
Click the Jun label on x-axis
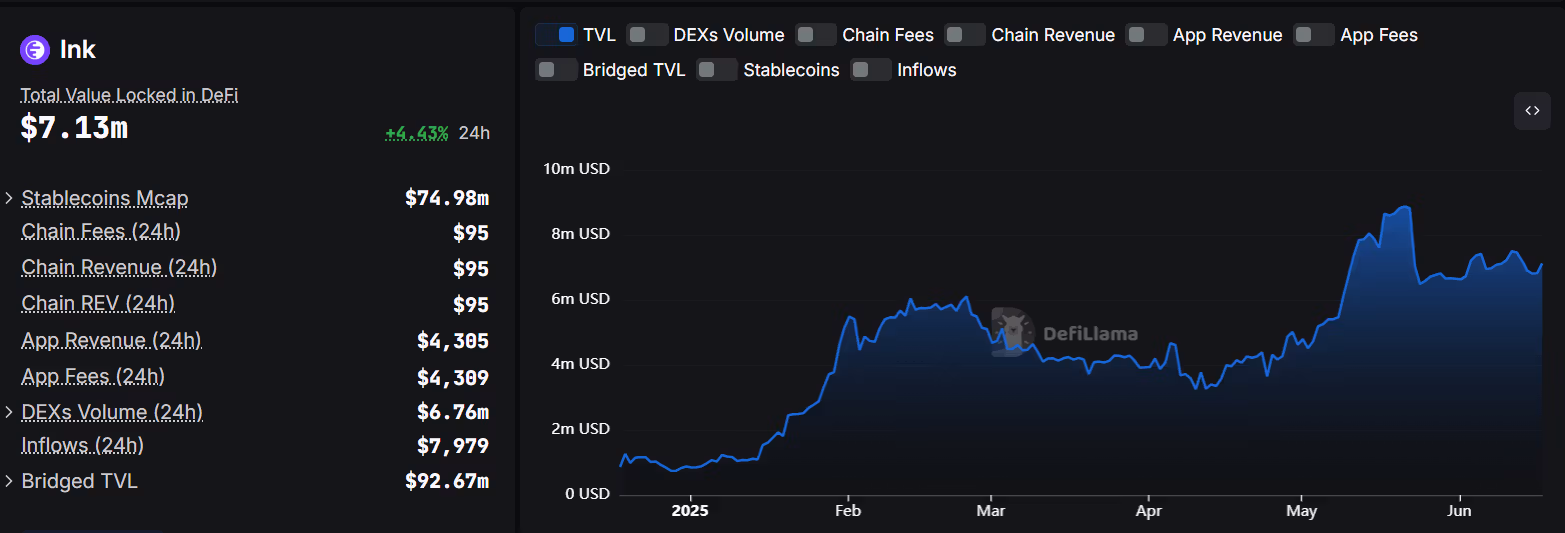coord(1459,510)
